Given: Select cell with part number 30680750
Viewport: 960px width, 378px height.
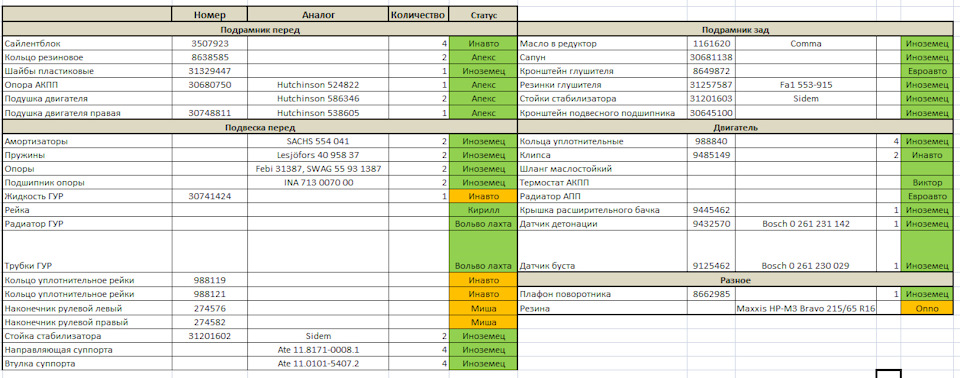Looking at the screenshot, I should [x=210, y=85].
